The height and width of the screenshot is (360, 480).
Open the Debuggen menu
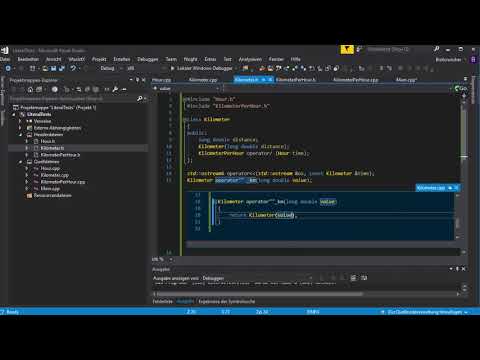[148, 59]
